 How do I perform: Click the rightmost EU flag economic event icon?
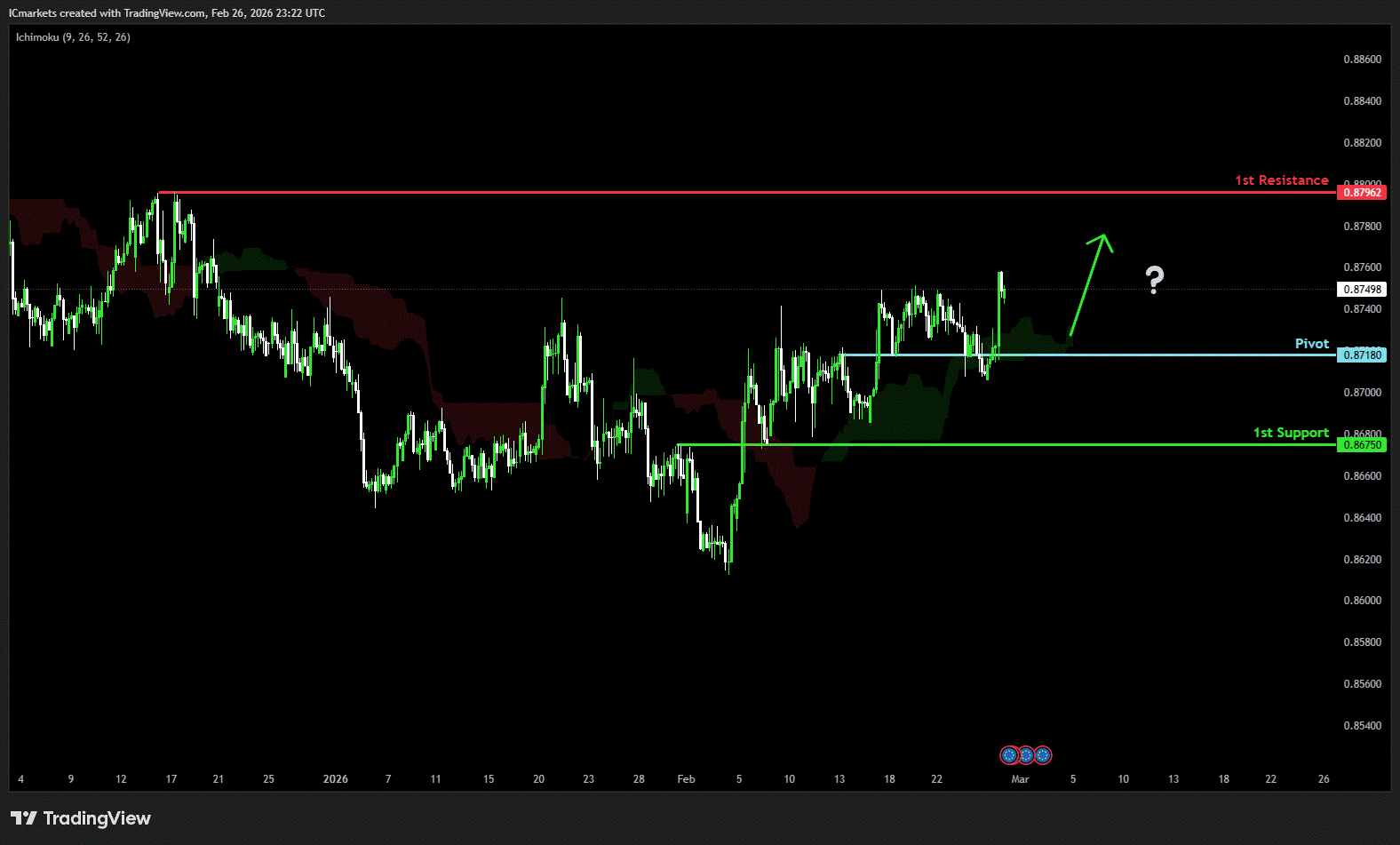coord(1043,755)
